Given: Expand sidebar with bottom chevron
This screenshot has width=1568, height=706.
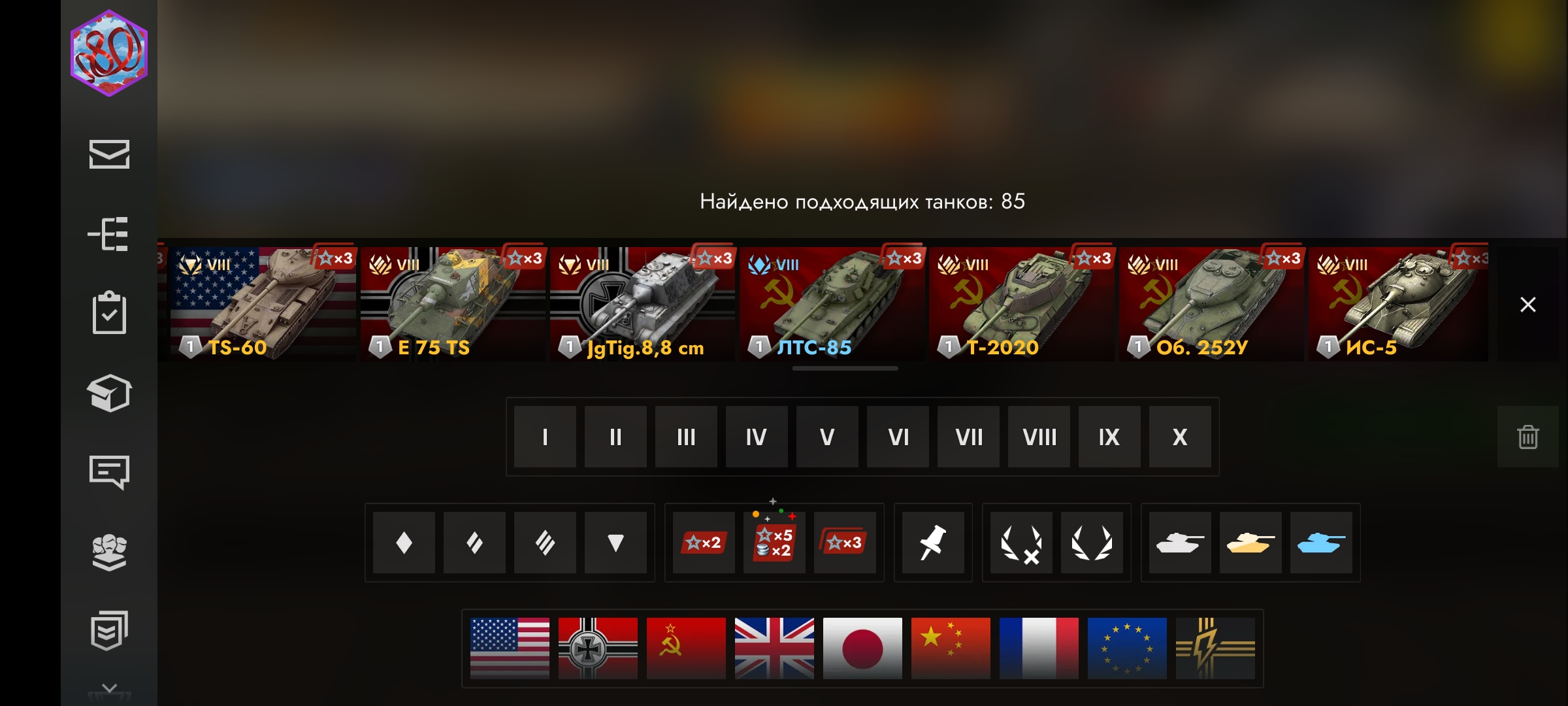Looking at the screenshot, I should pos(109,688).
